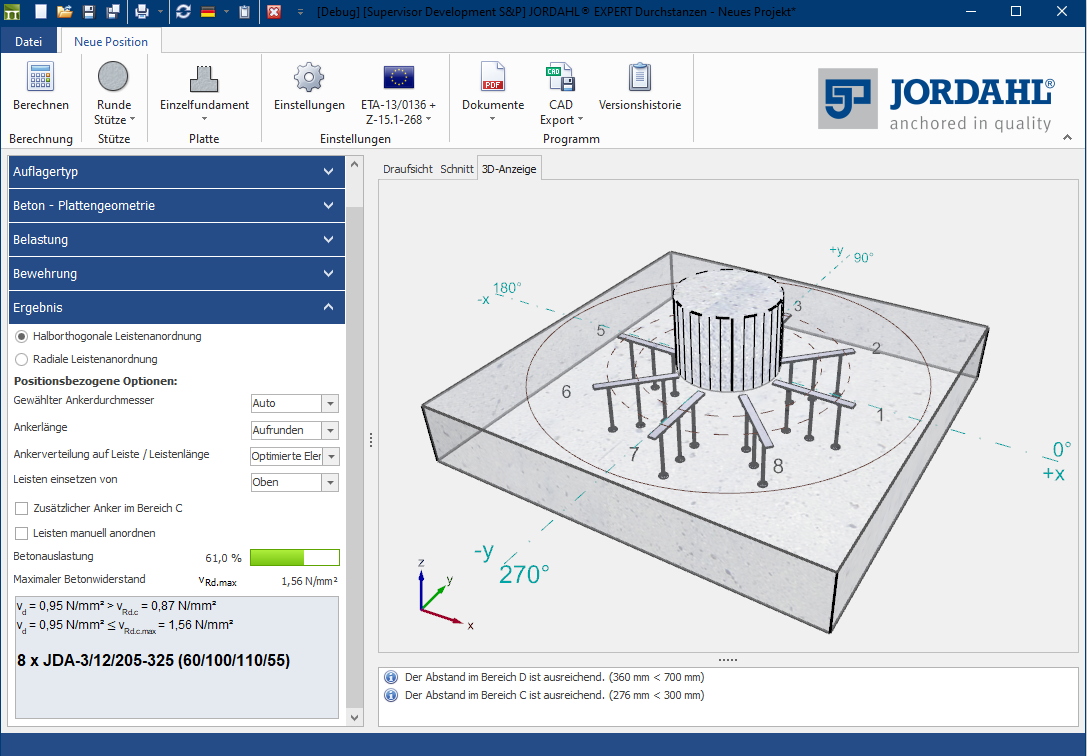Image resolution: width=1087 pixels, height=756 pixels.
Task: Collapse the ribbon with the small chevron
Action: [1068, 138]
